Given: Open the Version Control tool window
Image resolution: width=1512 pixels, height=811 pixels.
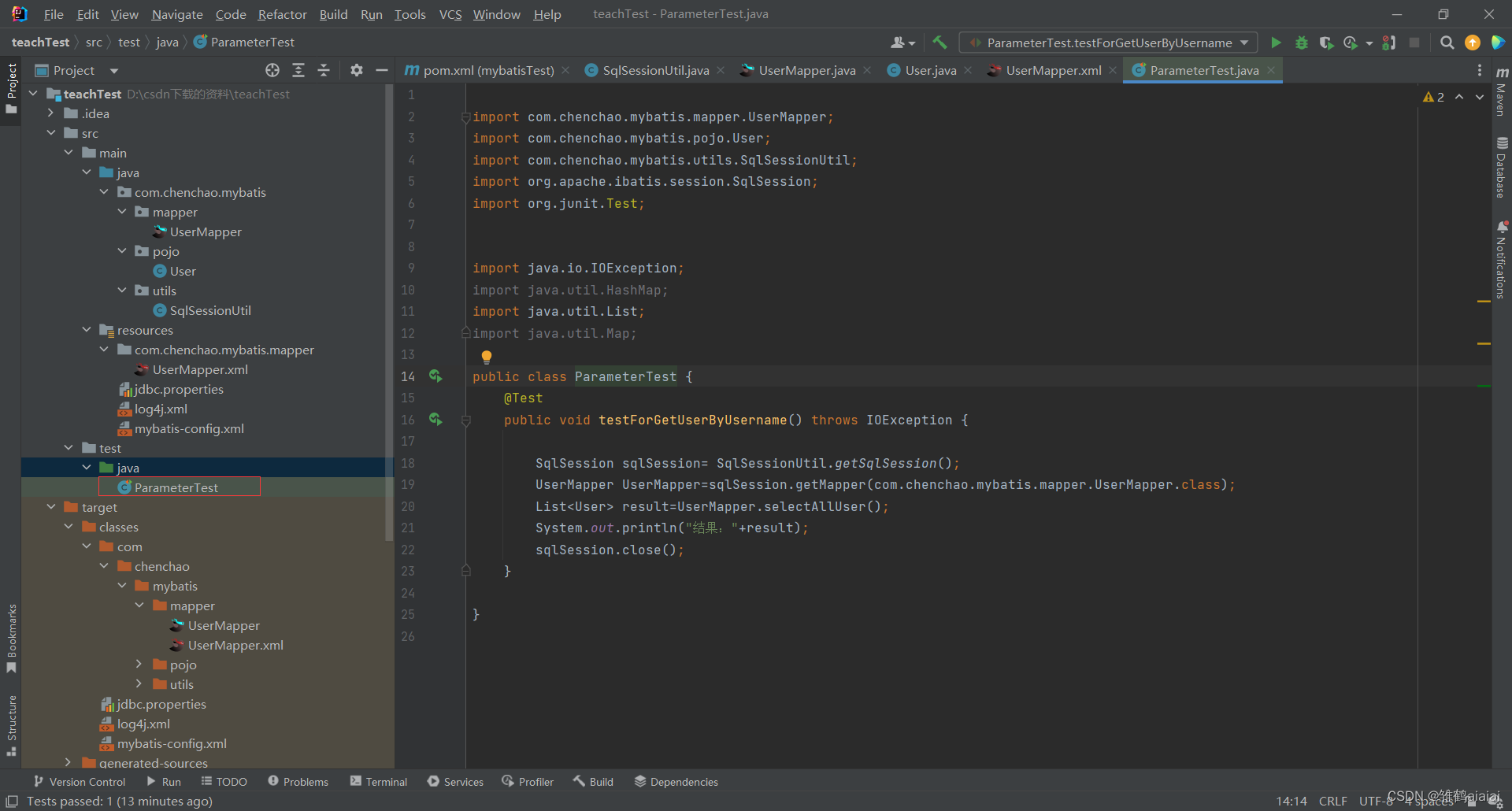Looking at the screenshot, I should tap(80, 781).
